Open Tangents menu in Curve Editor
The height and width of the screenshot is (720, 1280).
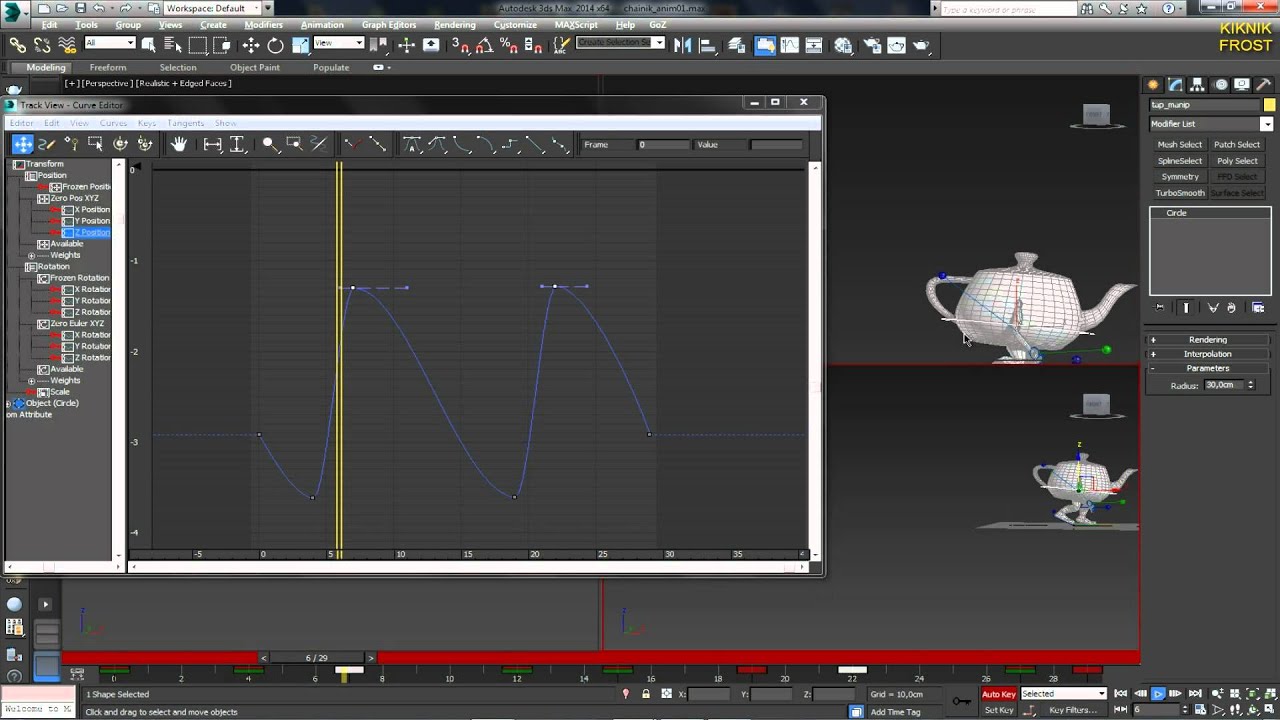coord(186,123)
